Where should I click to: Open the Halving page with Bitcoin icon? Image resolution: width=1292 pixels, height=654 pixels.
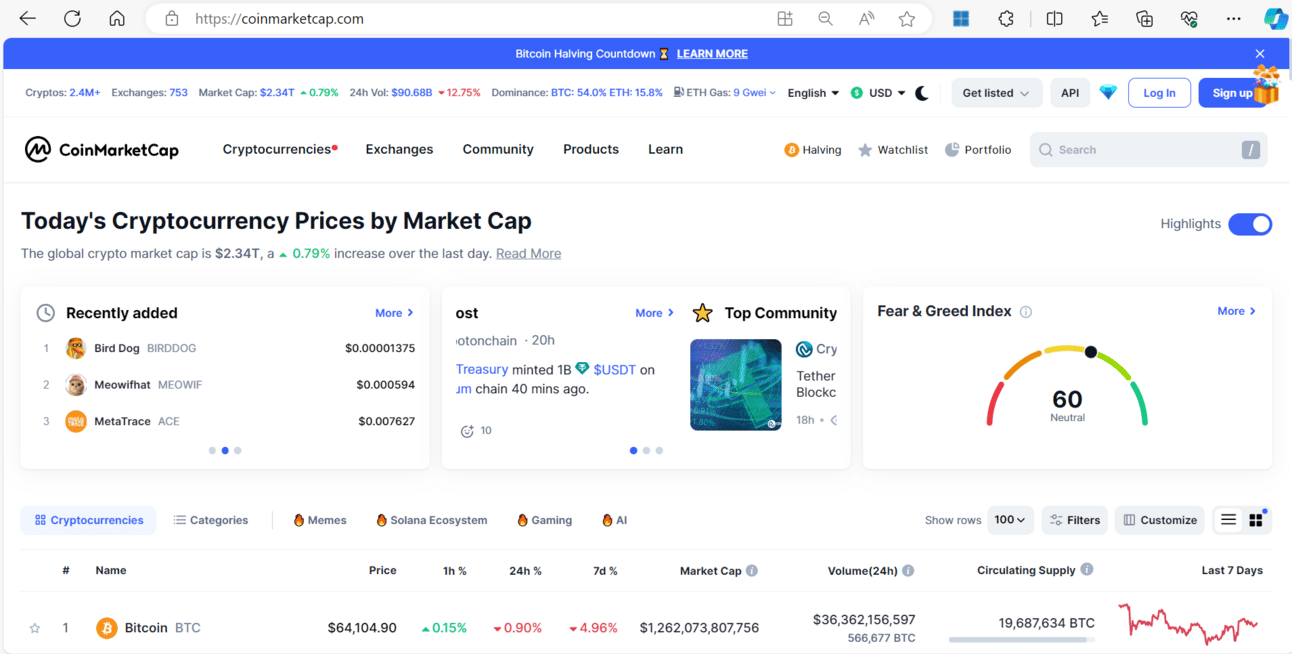pos(813,150)
